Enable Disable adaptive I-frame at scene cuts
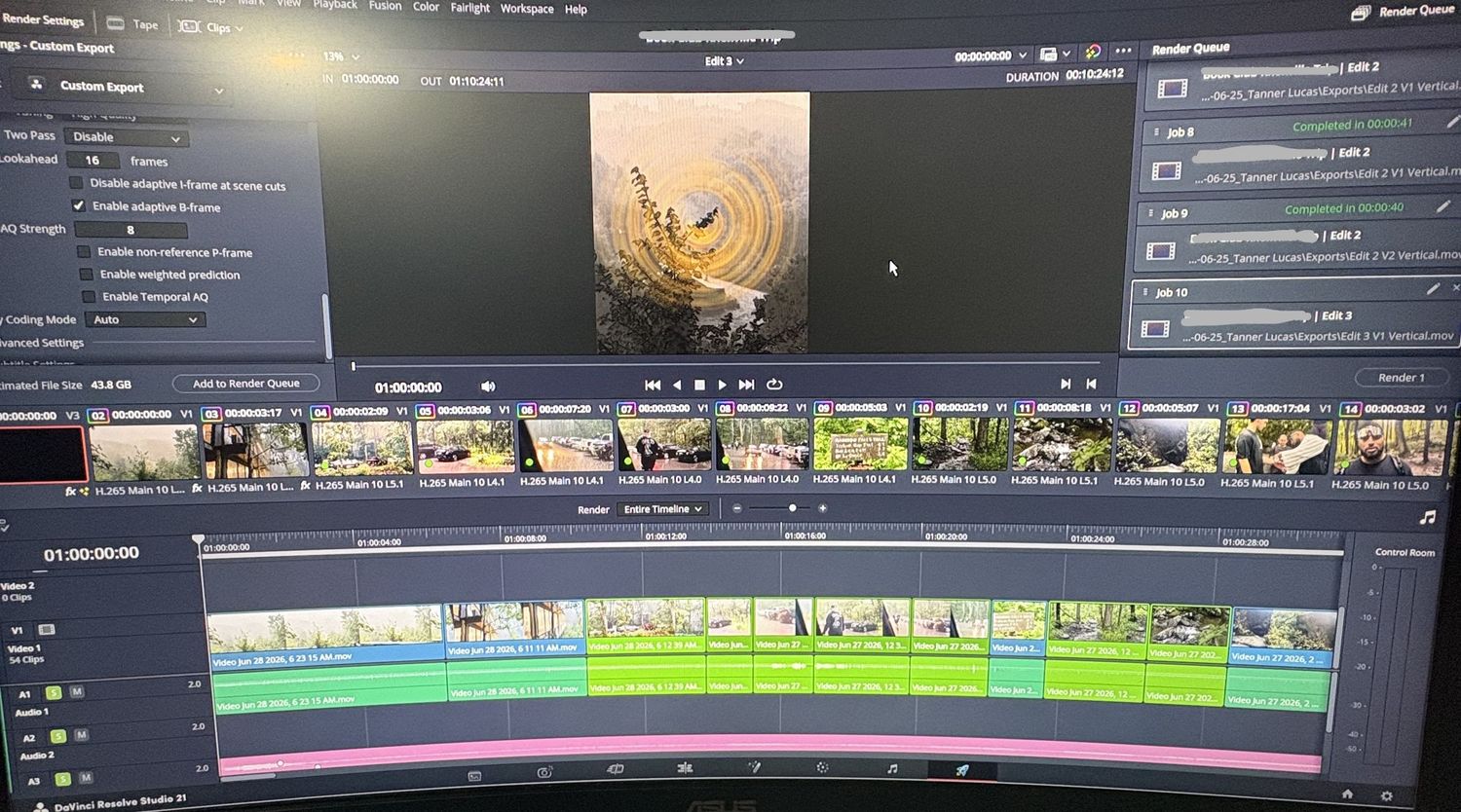 tap(76, 183)
